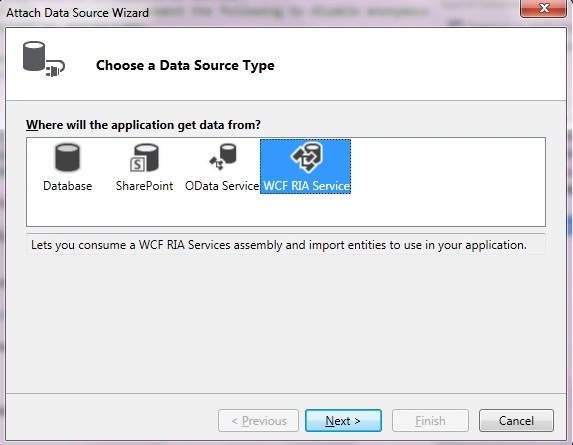Click the "Database" text label
Image resolution: width=573 pixels, height=445 pixels.
coord(67,186)
